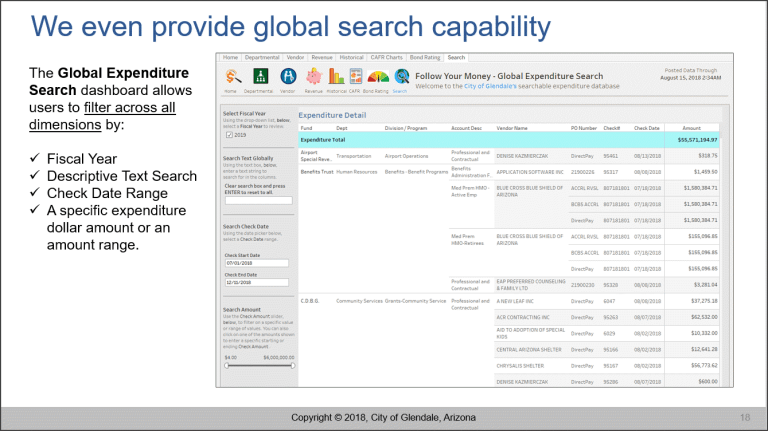Click the Expenditure Detail heading
The width and height of the screenshot is (768, 431).
(x=332, y=115)
